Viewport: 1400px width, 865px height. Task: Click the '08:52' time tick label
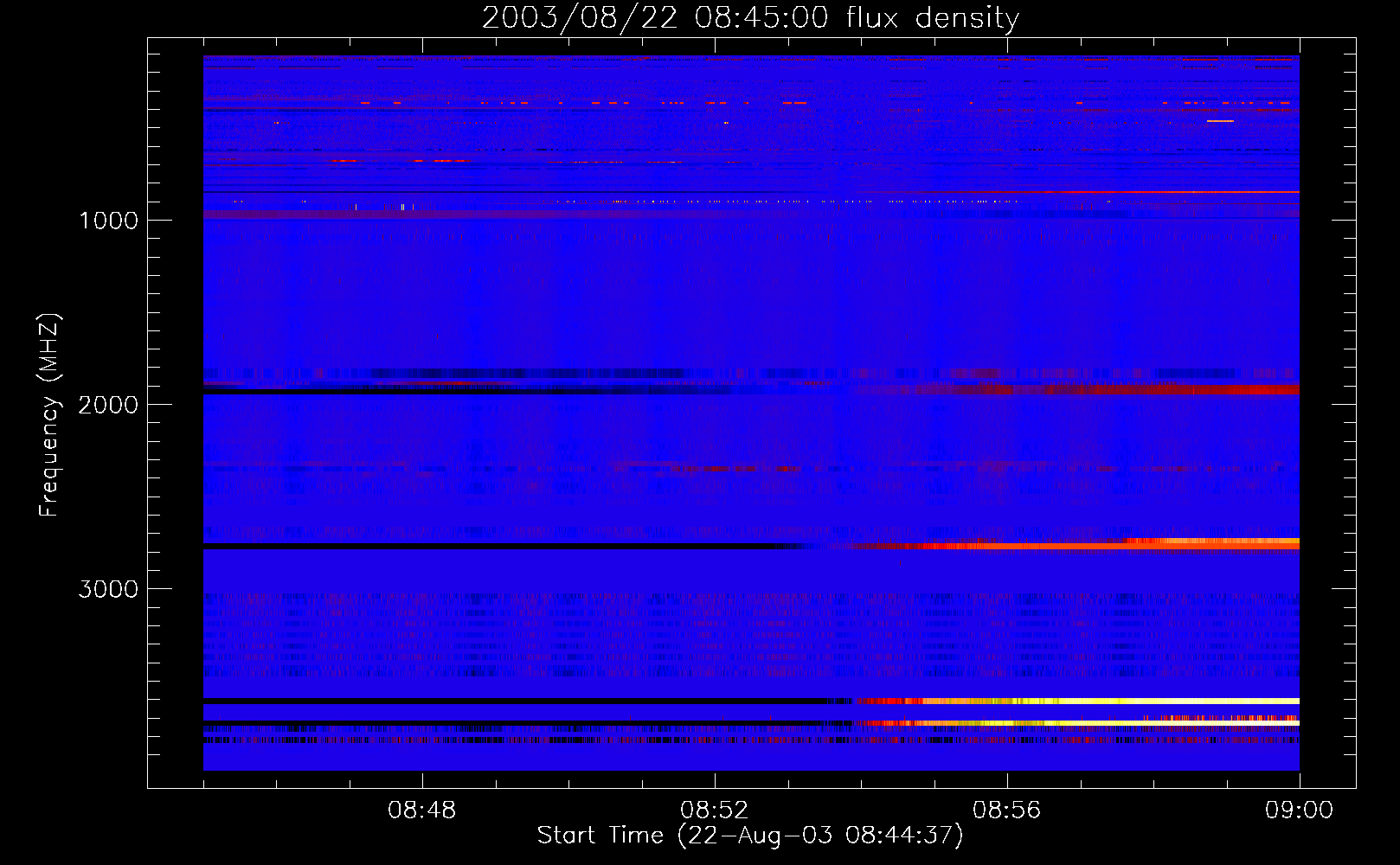pyautogui.click(x=715, y=811)
